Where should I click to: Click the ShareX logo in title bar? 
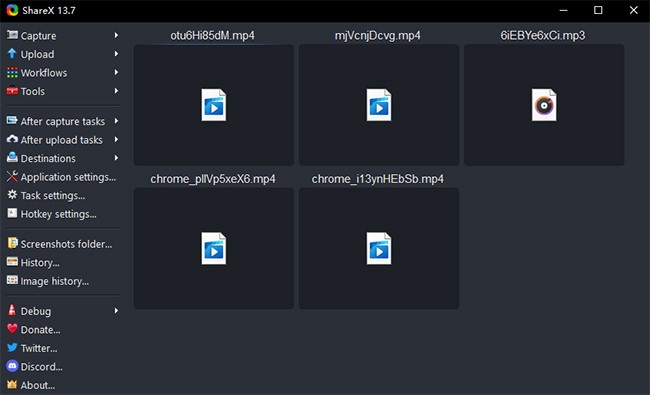pyautogui.click(x=12, y=10)
